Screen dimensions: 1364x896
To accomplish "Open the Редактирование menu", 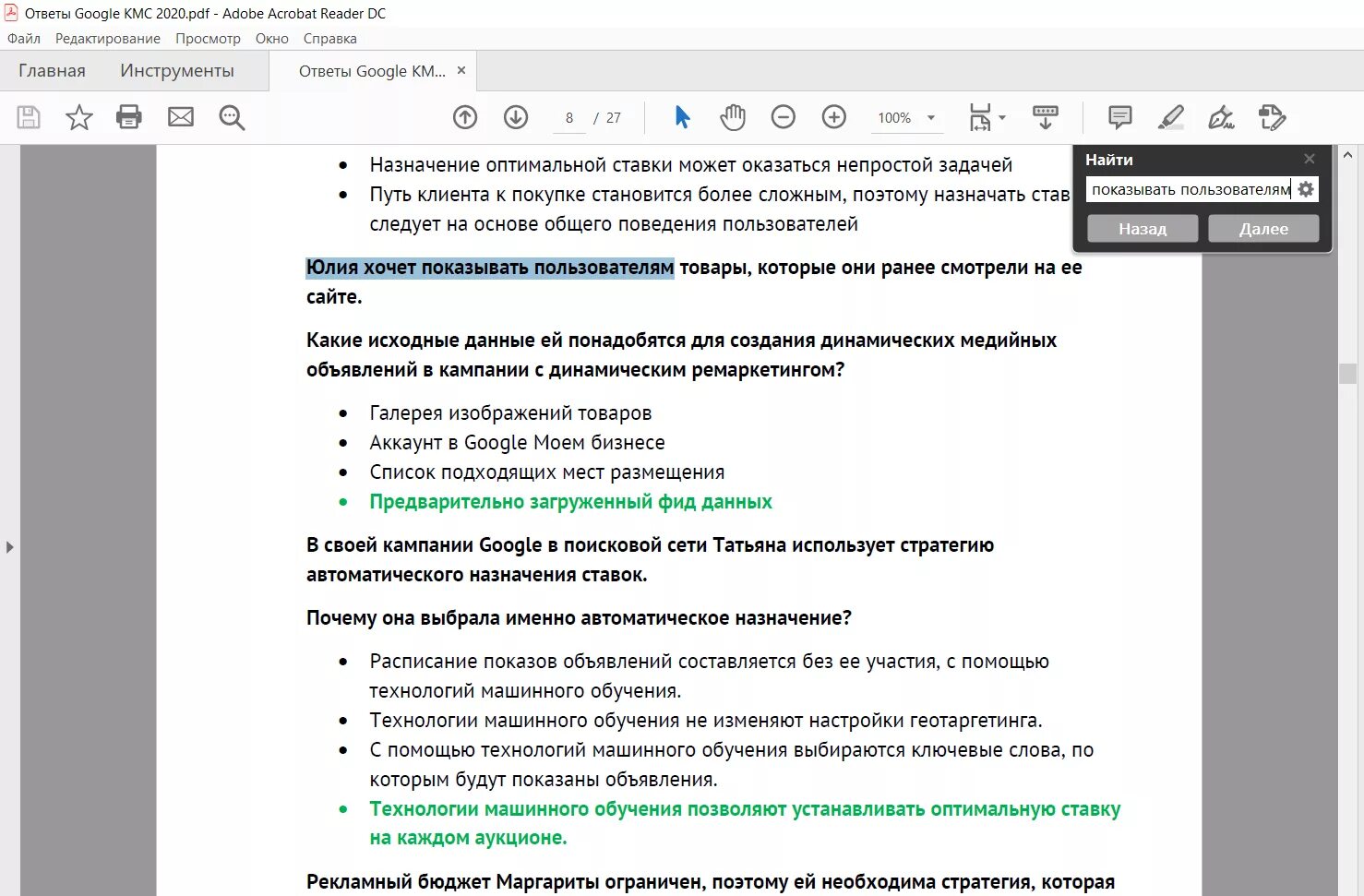I will point(108,39).
